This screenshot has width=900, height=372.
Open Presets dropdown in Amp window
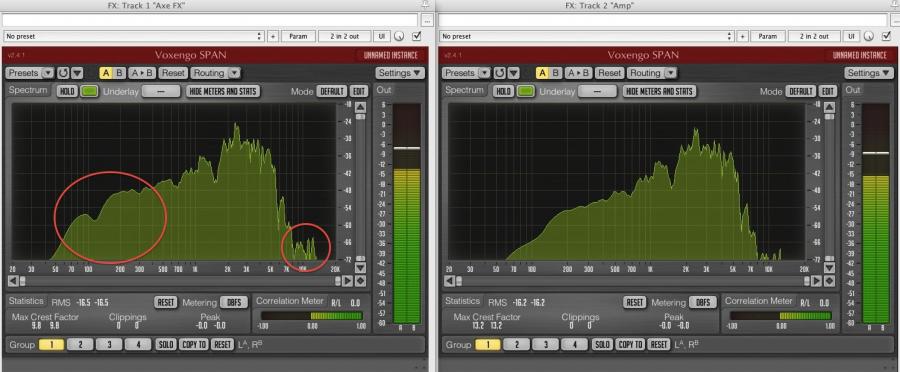pos(467,73)
